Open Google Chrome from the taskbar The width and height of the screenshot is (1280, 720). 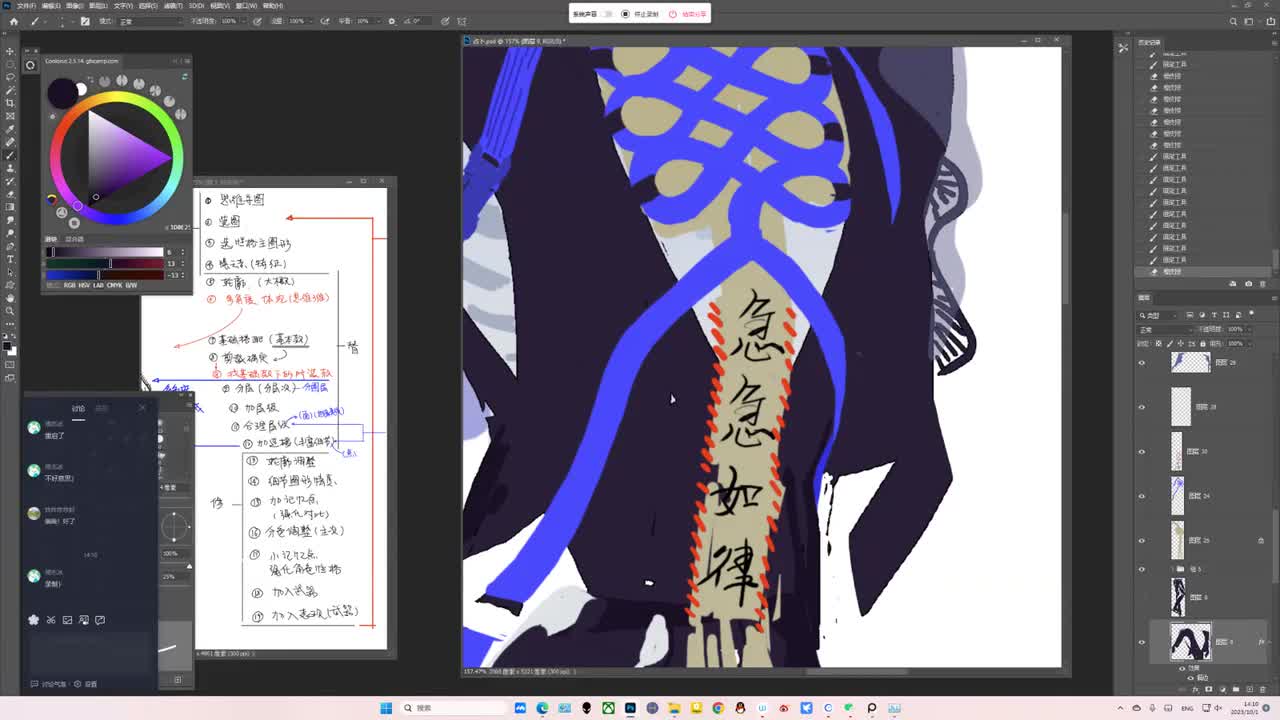718,708
